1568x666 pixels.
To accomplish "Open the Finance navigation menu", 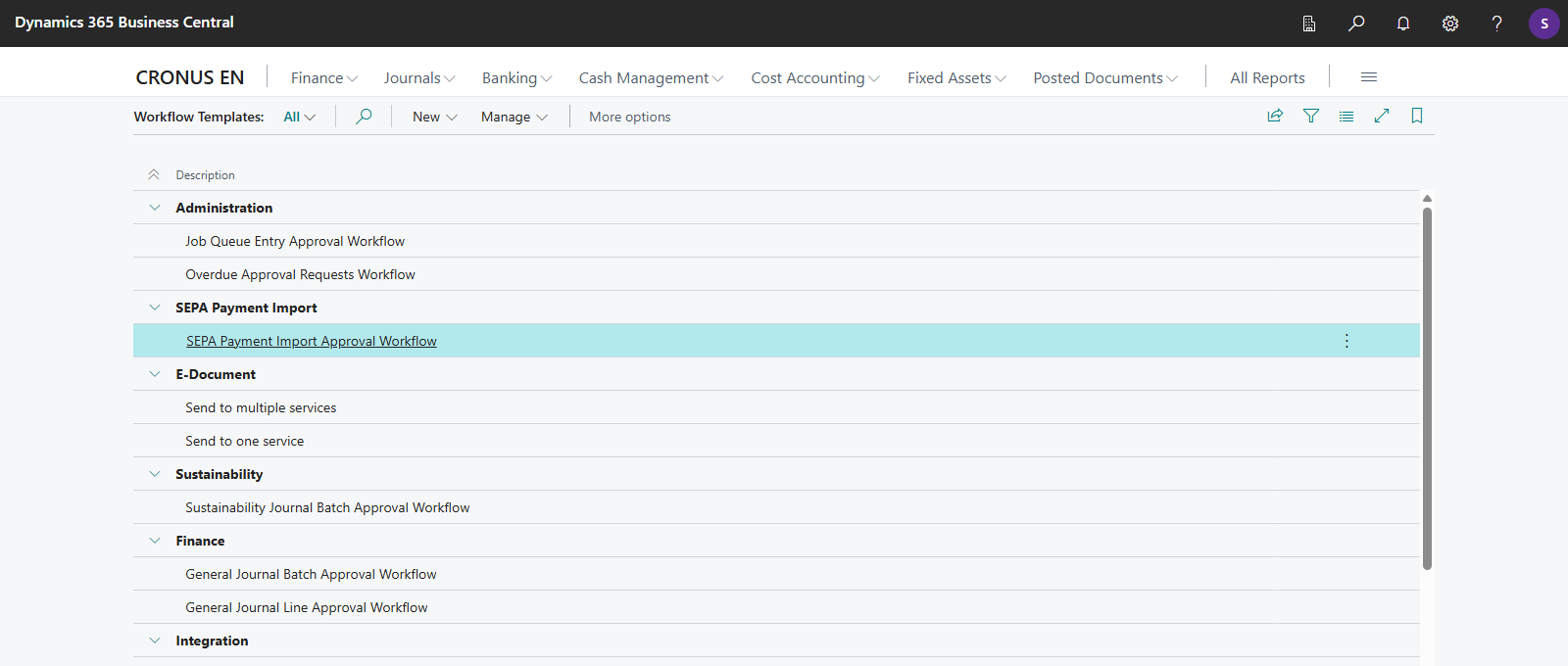I will pyautogui.click(x=324, y=78).
